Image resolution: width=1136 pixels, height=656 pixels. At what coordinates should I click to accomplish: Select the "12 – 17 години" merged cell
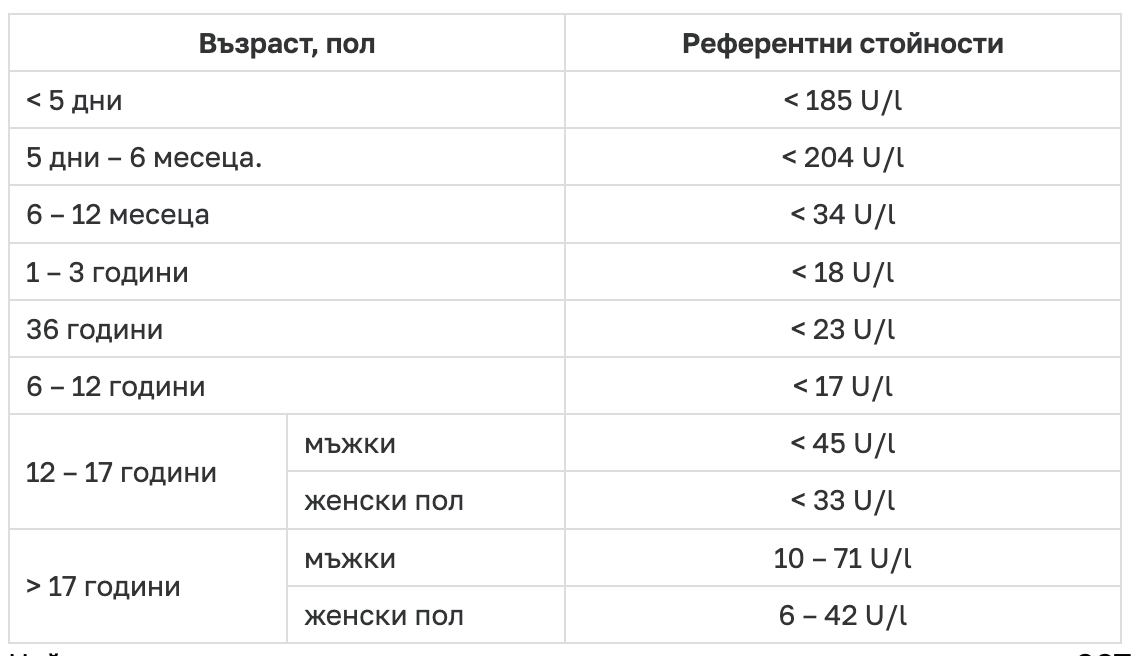tap(122, 471)
